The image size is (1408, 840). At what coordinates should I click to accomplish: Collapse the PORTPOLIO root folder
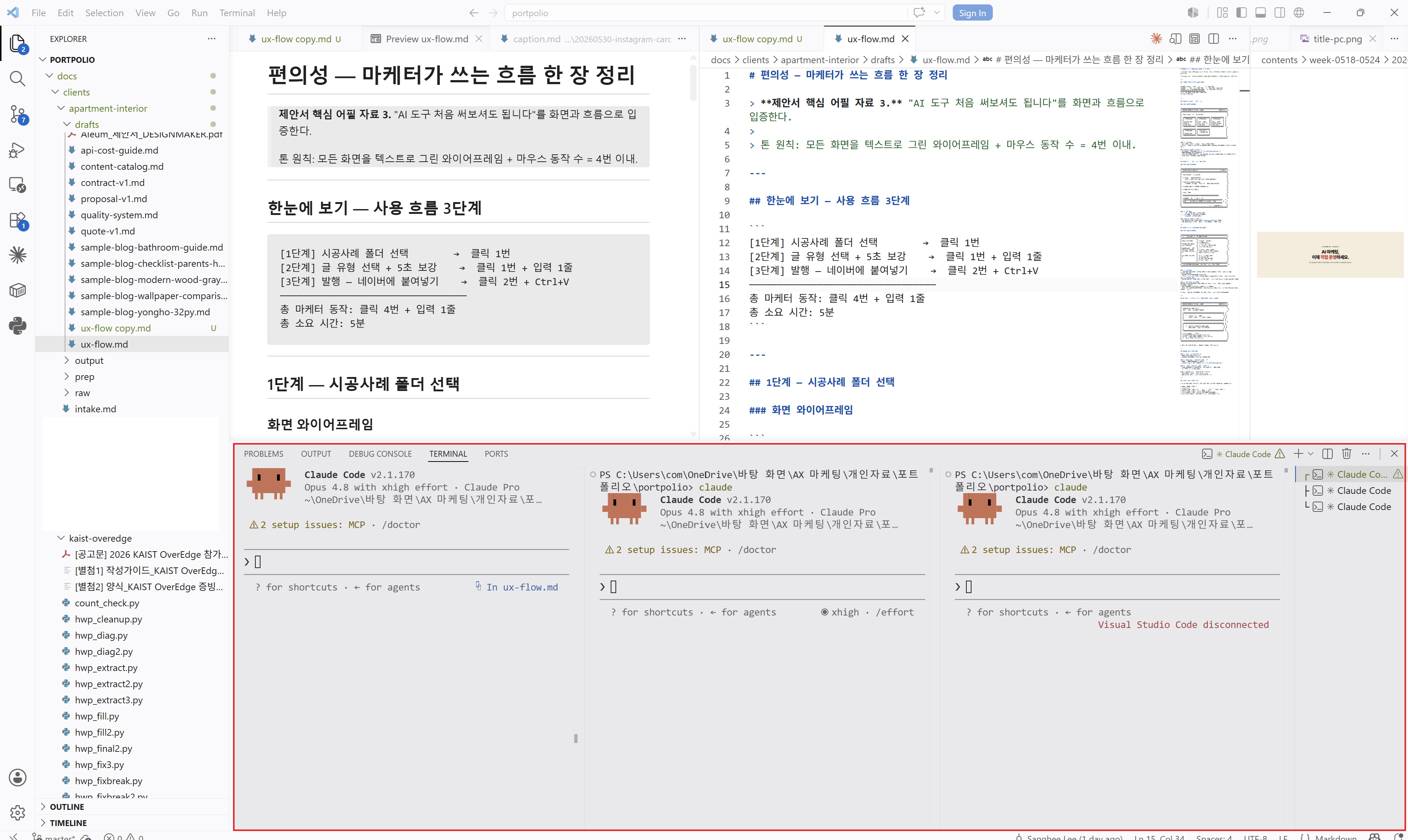(x=43, y=60)
